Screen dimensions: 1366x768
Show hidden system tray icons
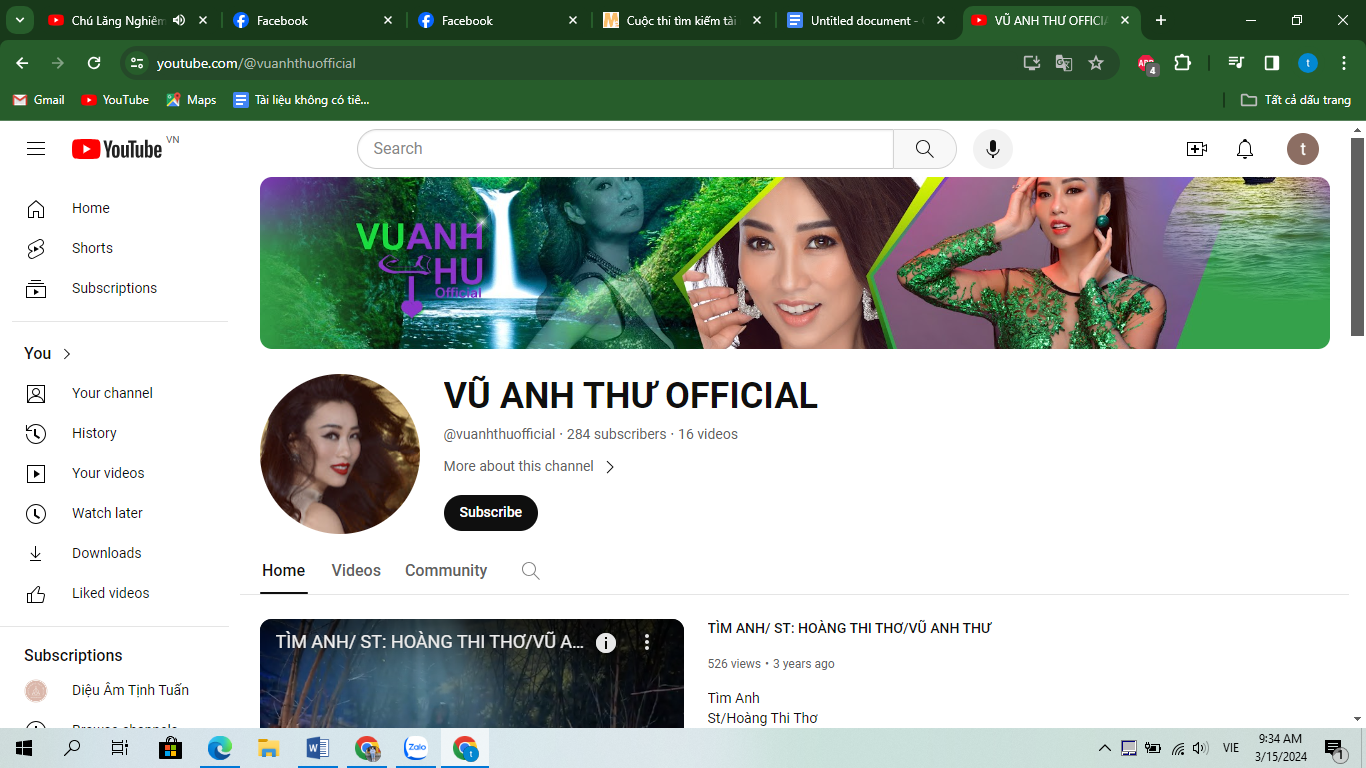click(1105, 748)
